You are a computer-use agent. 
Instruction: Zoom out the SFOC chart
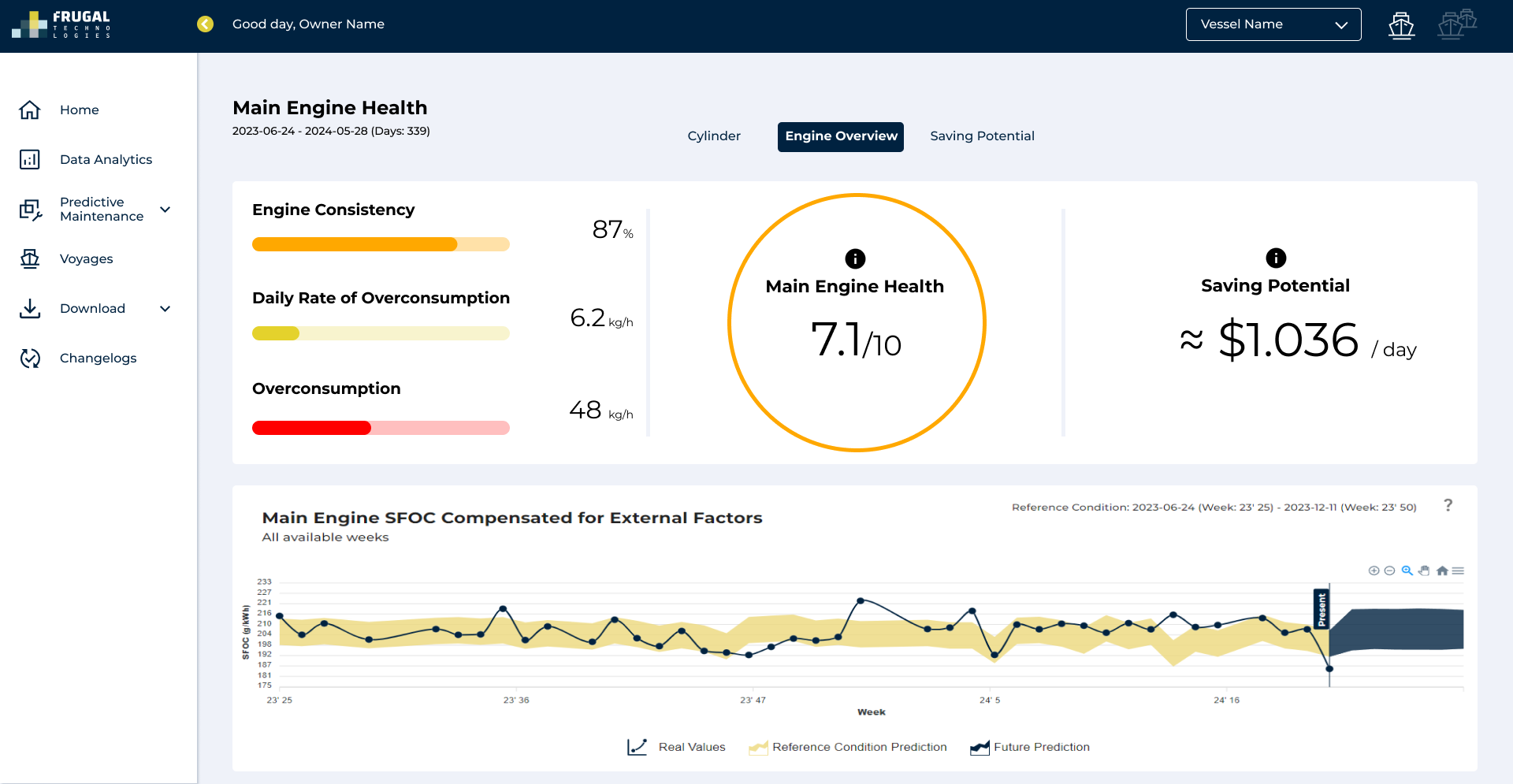point(1389,570)
